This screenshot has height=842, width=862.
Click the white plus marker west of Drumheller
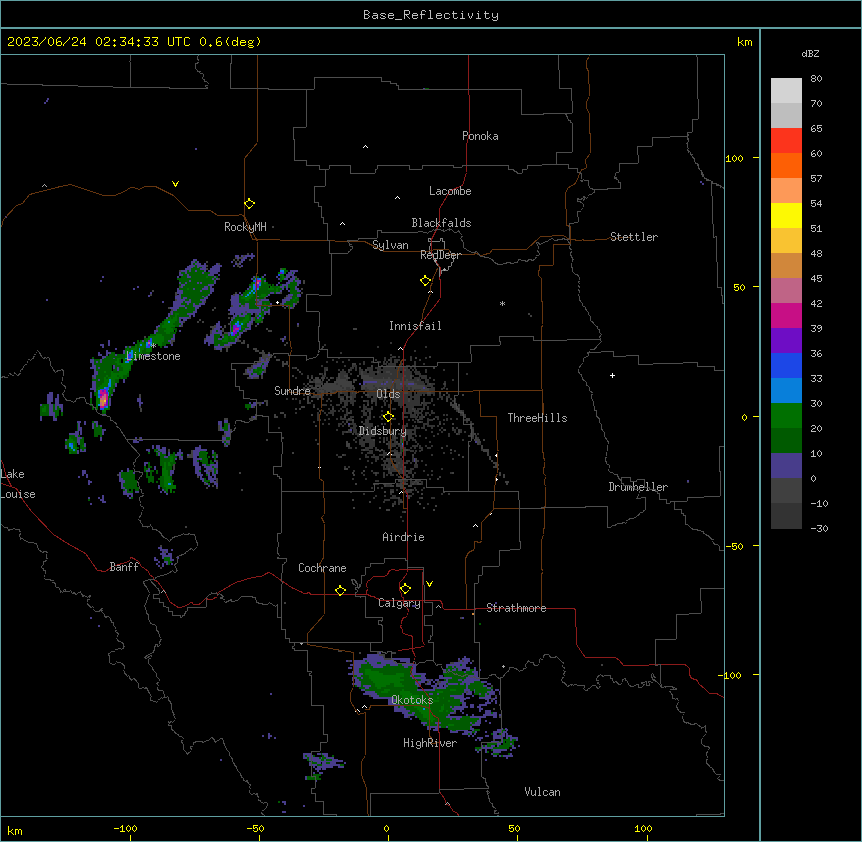coord(612,375)
